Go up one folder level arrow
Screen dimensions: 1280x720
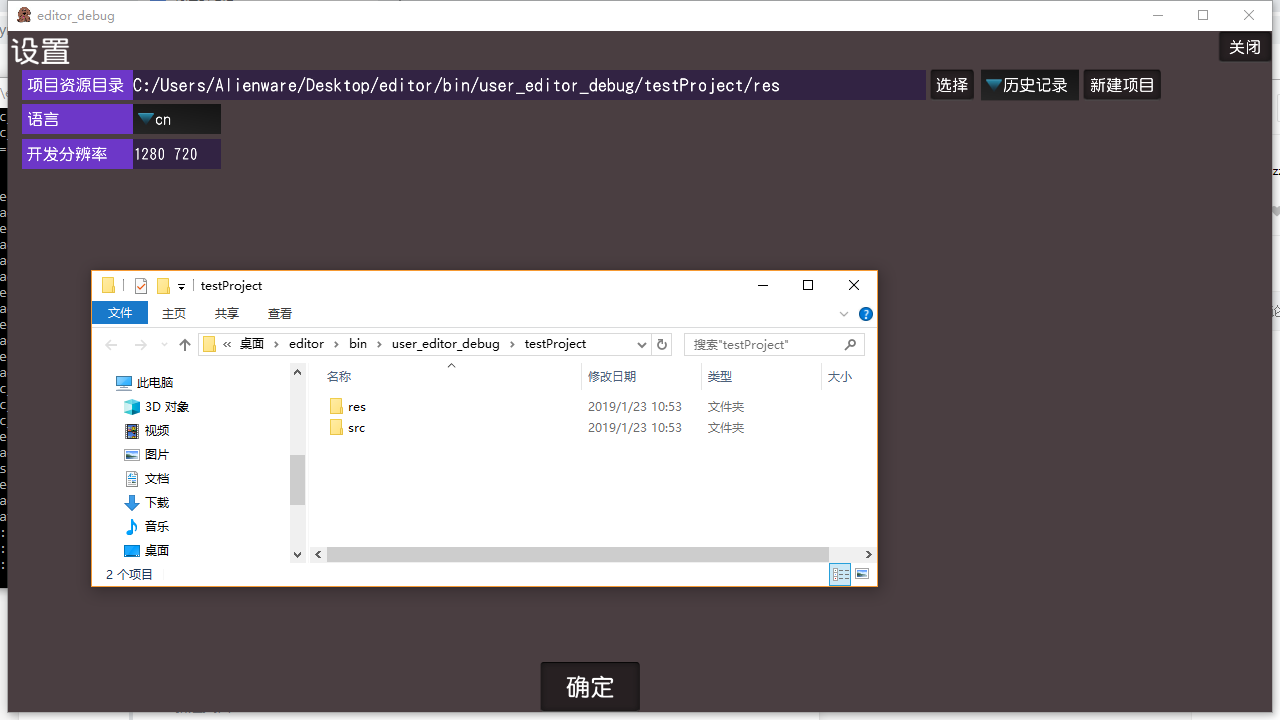pos(185,344)
